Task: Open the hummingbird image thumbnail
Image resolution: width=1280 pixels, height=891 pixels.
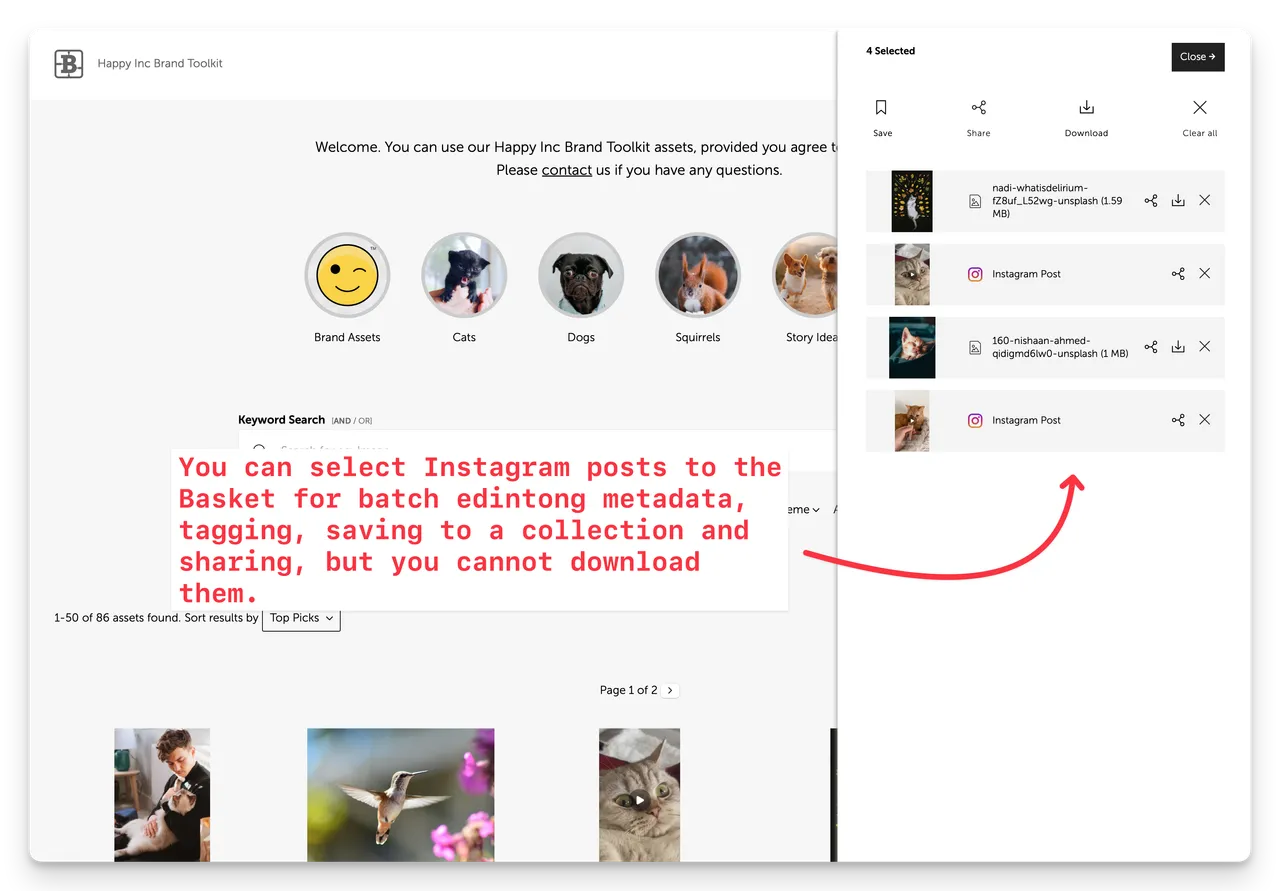Action: (400, 794)
